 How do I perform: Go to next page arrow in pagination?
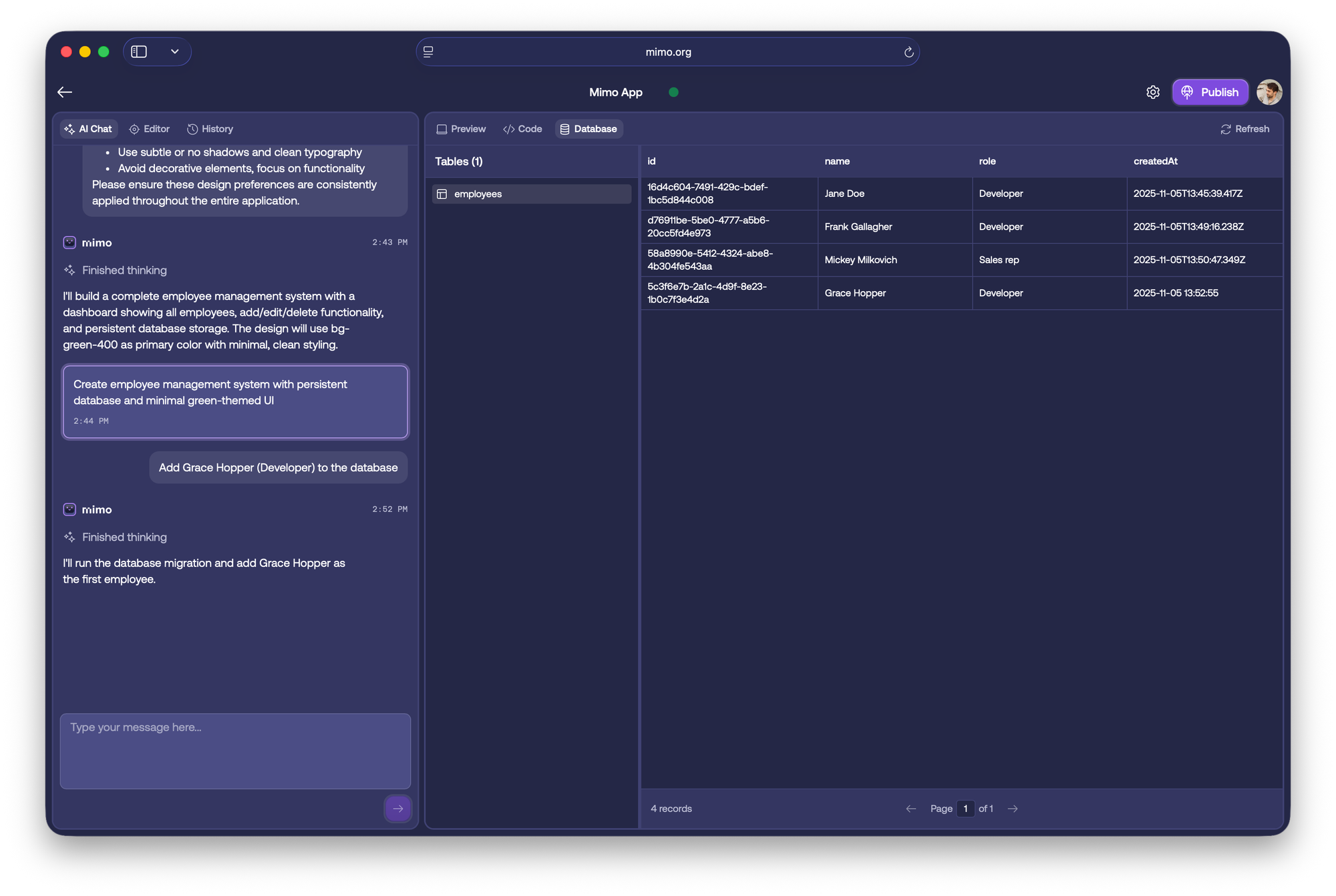1013,809
